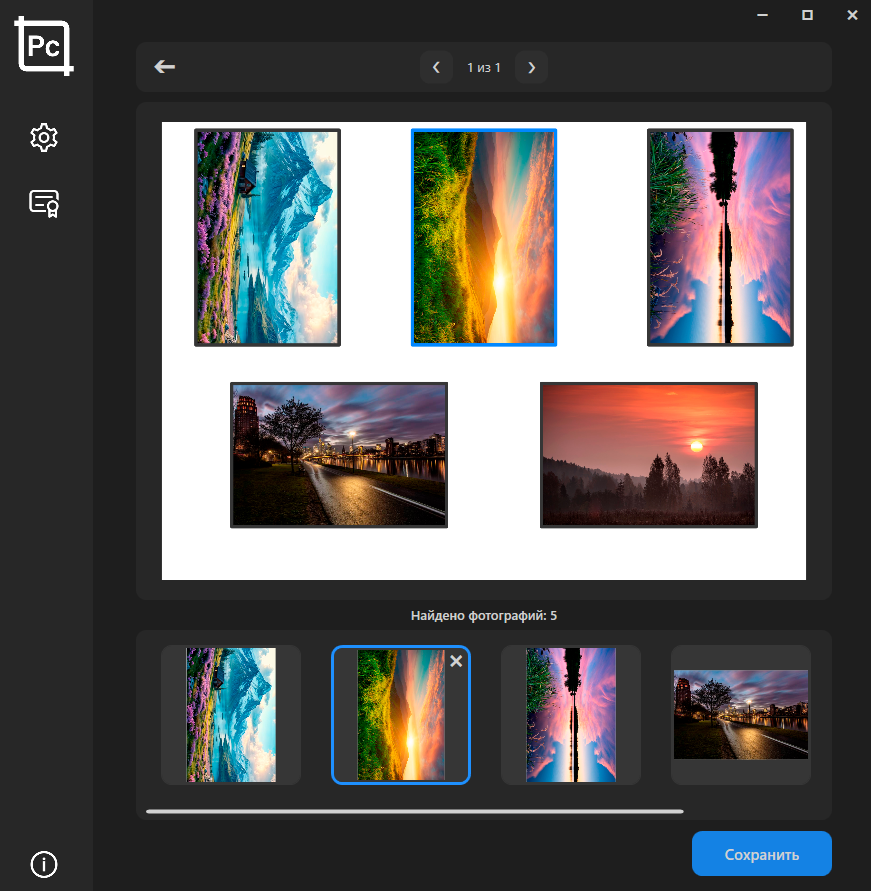Screen dimensions: 871x891
Task: Select the sunset meadow photo on canvas
Action: (484, 237)
